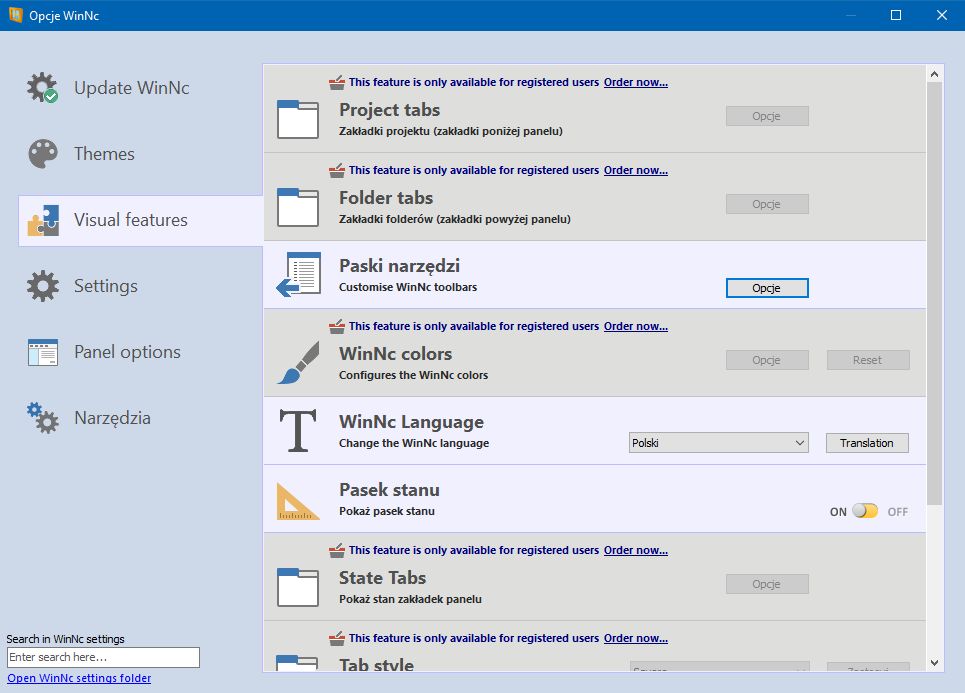The image size is (965, 693).
Task: Click the 'Change the WinNc language' description
Action: point(414,443)
